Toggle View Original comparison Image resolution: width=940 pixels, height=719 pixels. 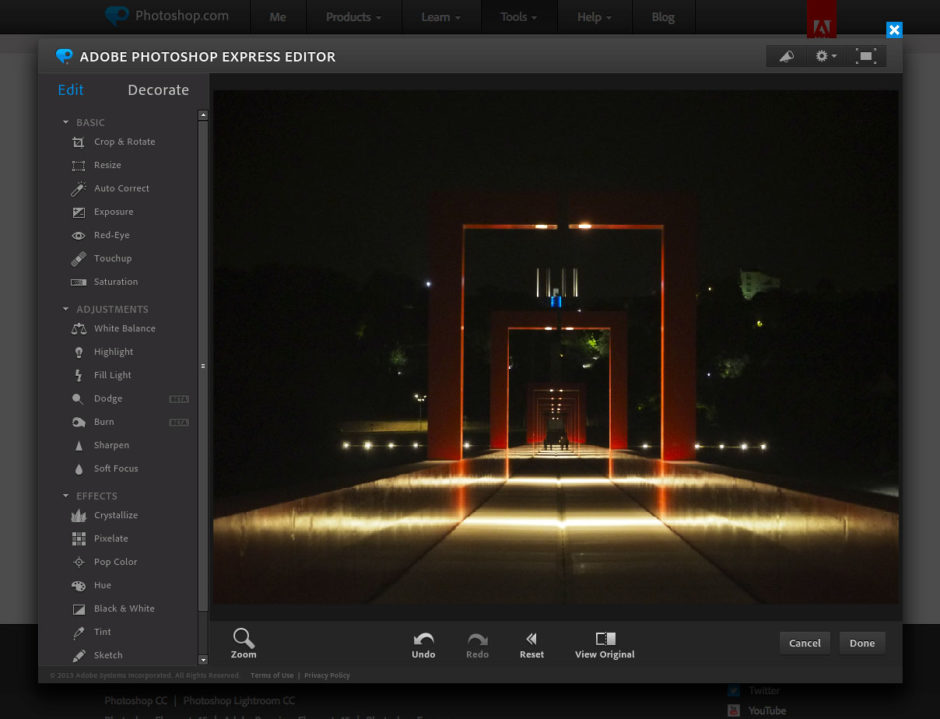click(605, 645)
